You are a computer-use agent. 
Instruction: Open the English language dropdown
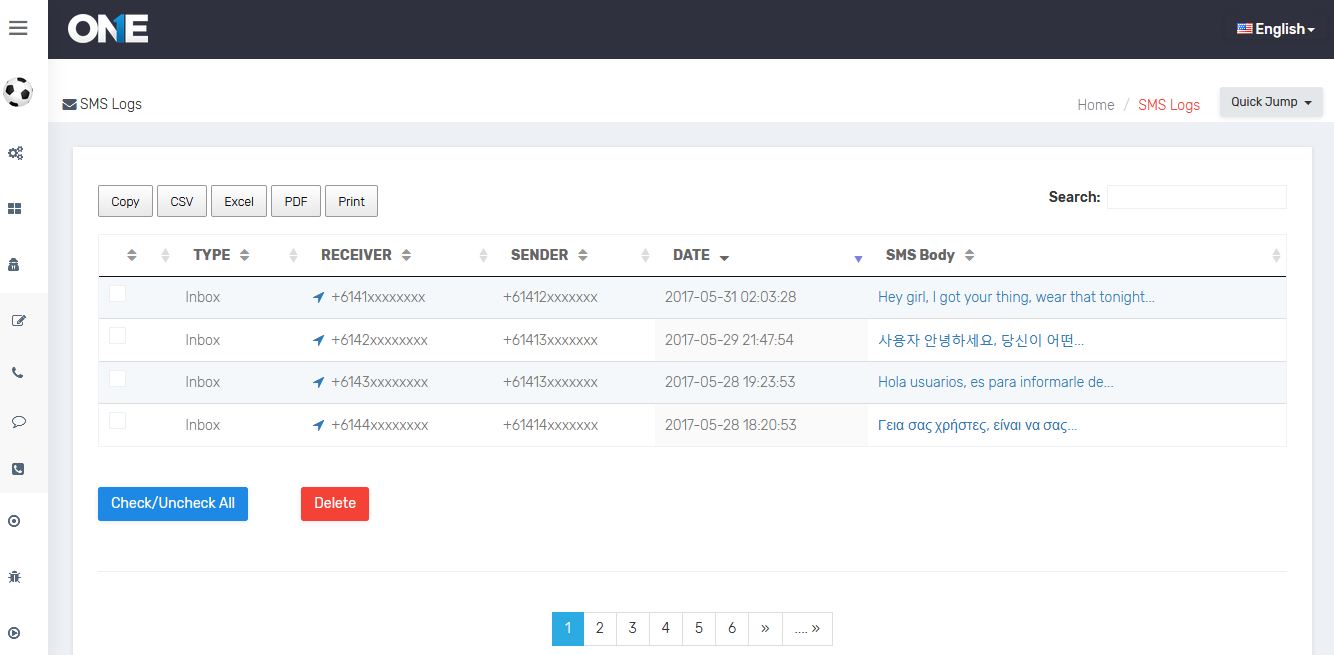click(x=1275, y=29)
